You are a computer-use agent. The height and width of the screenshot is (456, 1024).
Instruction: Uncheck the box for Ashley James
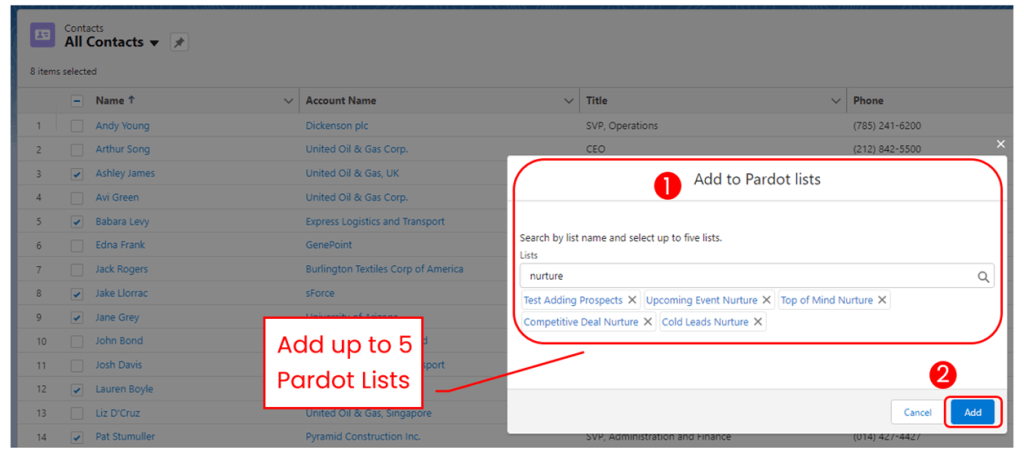click(x=77, y=174)
